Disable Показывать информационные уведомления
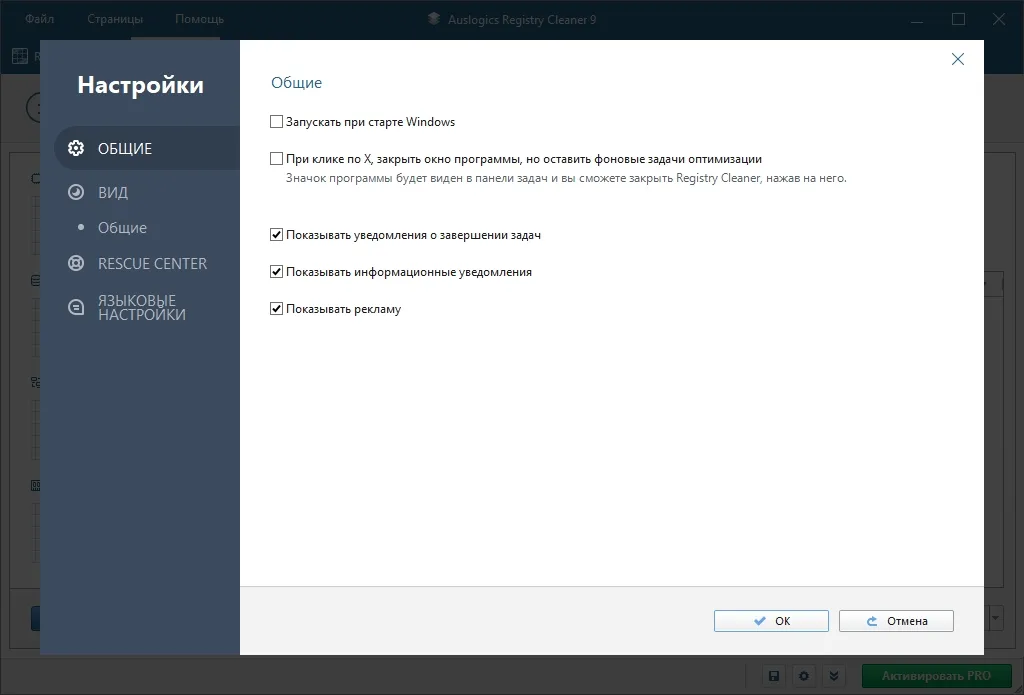Screen dimensions: 1024x695 pyautogui.click(x=276, y=272)
